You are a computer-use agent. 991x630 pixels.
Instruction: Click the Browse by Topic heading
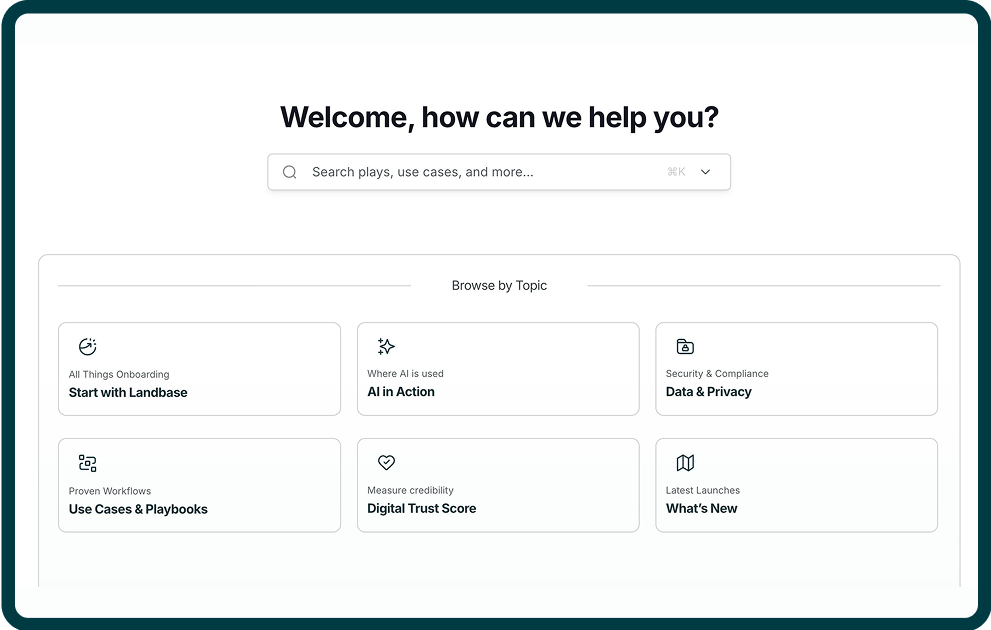499,286
